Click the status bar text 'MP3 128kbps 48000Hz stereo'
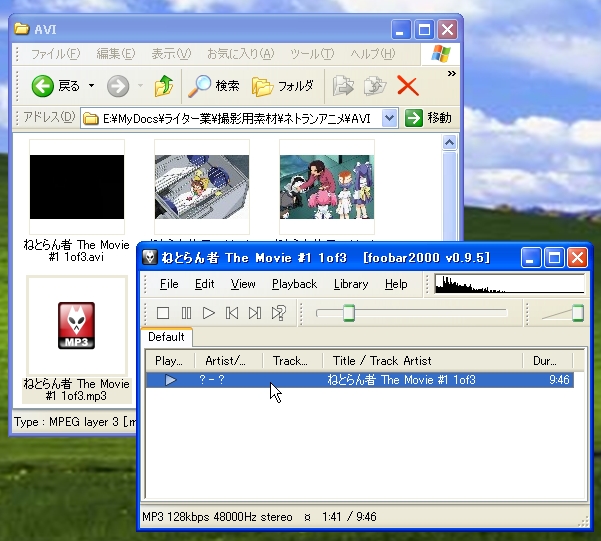601x541 pixels. (217, 517)
